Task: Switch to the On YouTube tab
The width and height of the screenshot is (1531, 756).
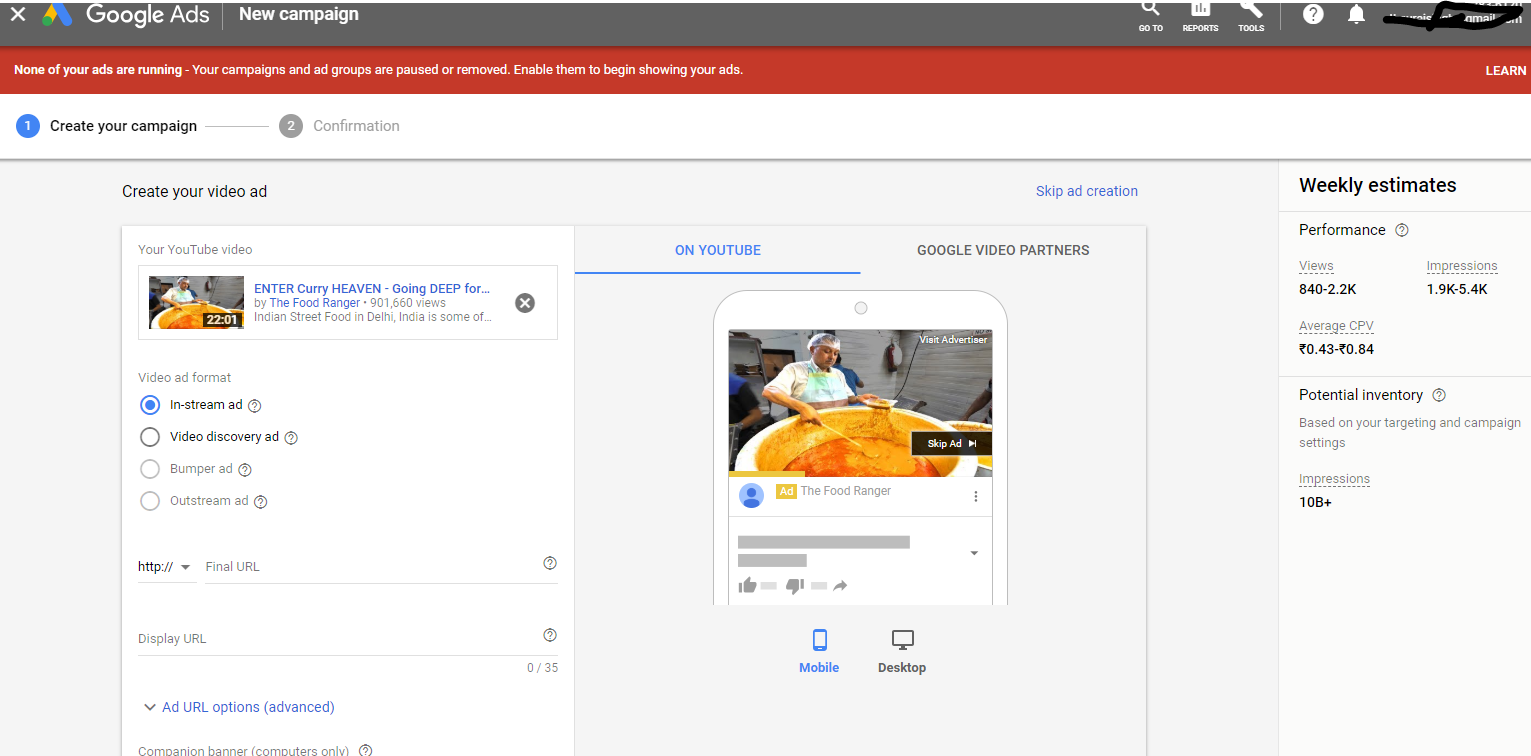Action: [x=718, y=250]
